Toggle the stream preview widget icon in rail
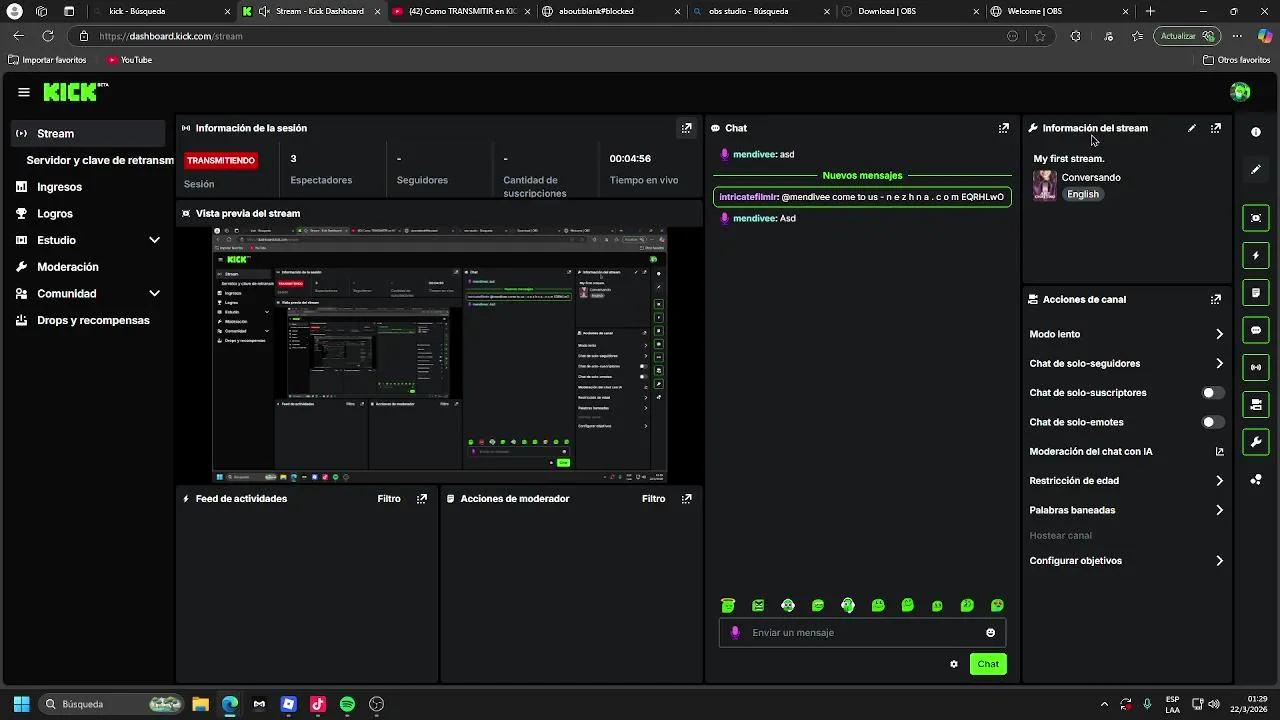The image size is (1280, 720). 1256,218
